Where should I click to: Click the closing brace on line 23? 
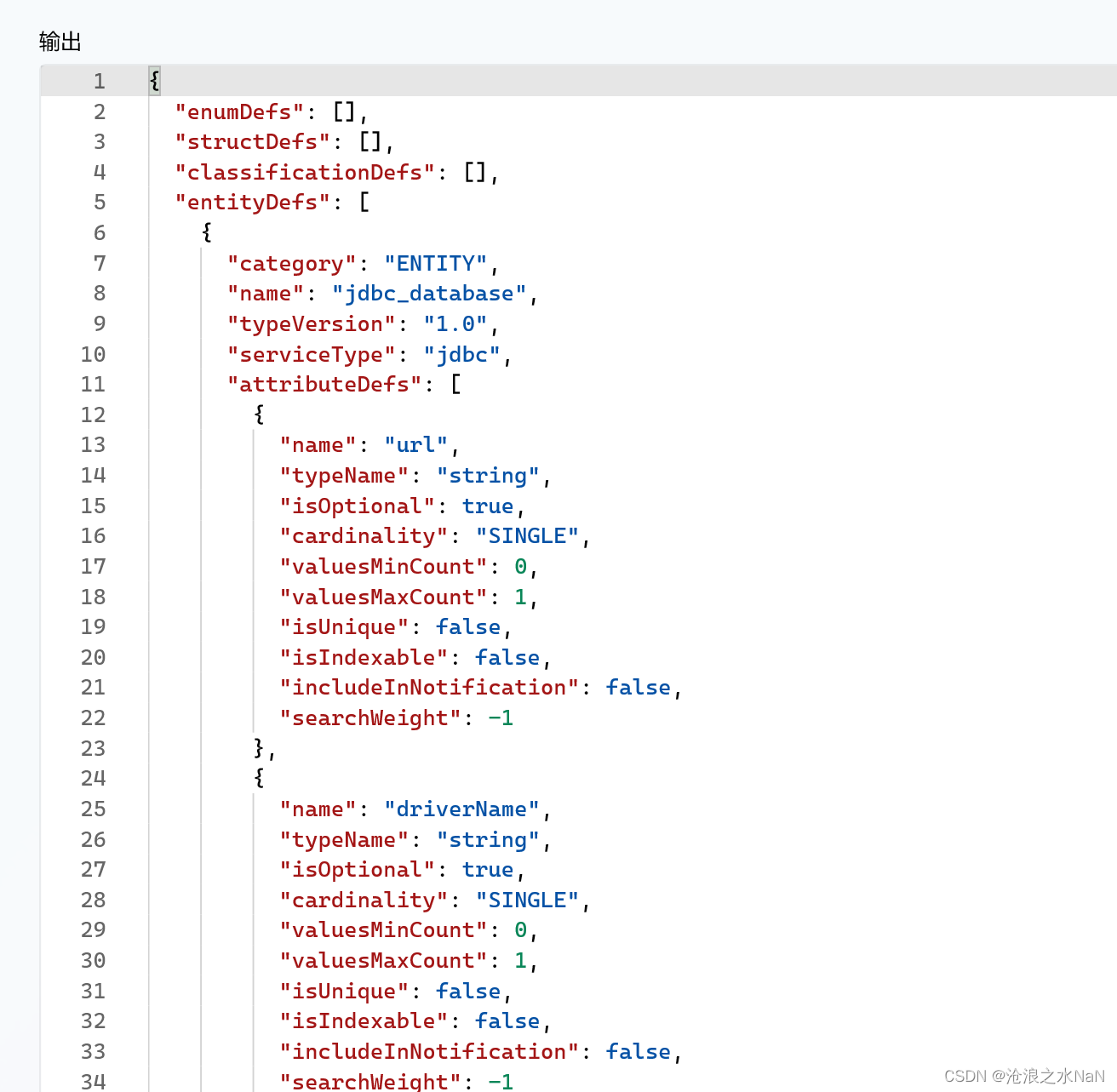pos(259,748)
